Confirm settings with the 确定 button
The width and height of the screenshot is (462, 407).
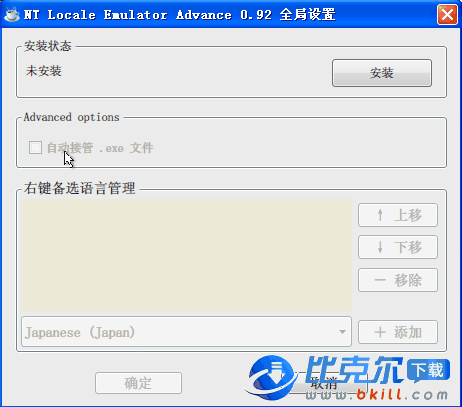[x=138, y=383]
